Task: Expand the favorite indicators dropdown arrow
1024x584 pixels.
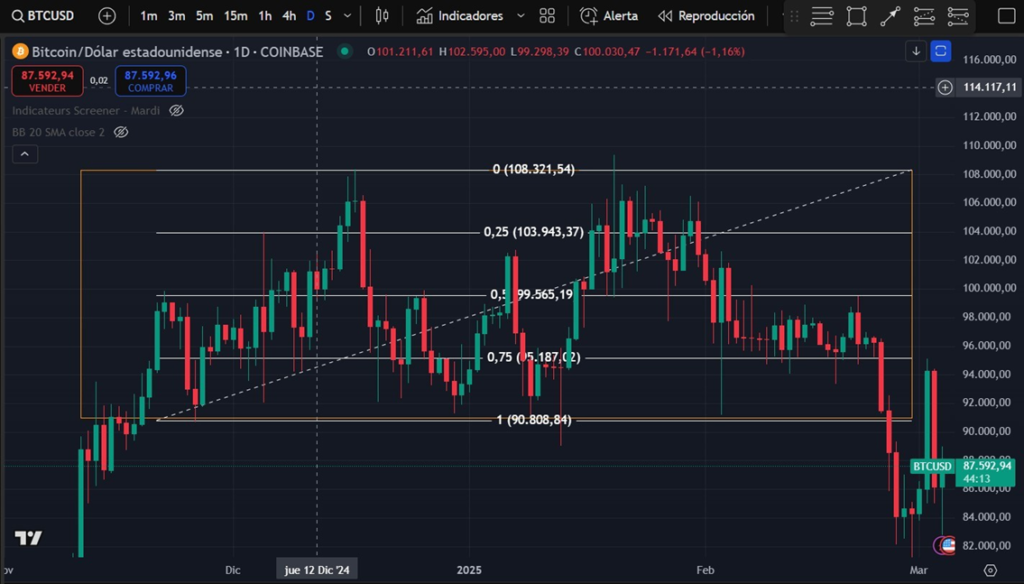Action: click(520, 16)
